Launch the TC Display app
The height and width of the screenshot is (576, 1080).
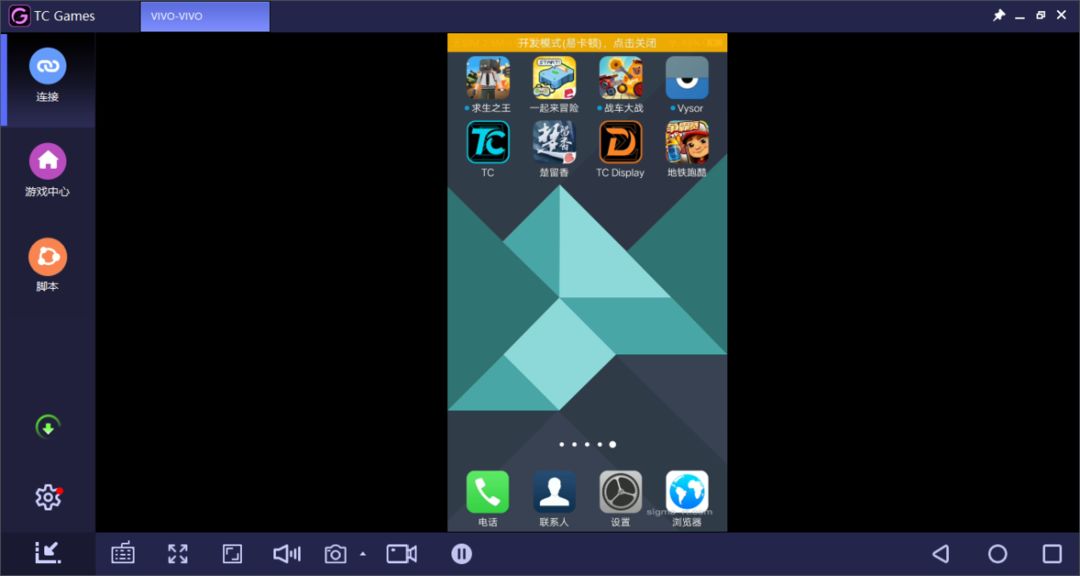coord(621,150)
